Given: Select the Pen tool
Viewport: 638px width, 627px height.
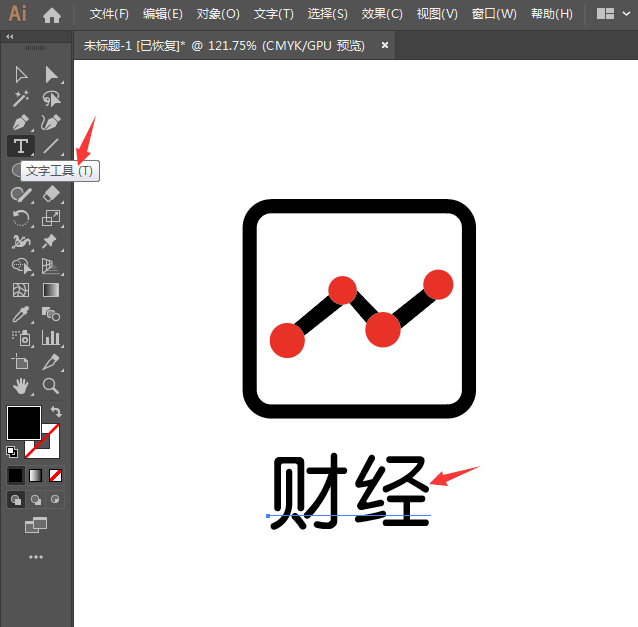Looking at the screenshot, I should pyautogui.click(x=21, y=122).
